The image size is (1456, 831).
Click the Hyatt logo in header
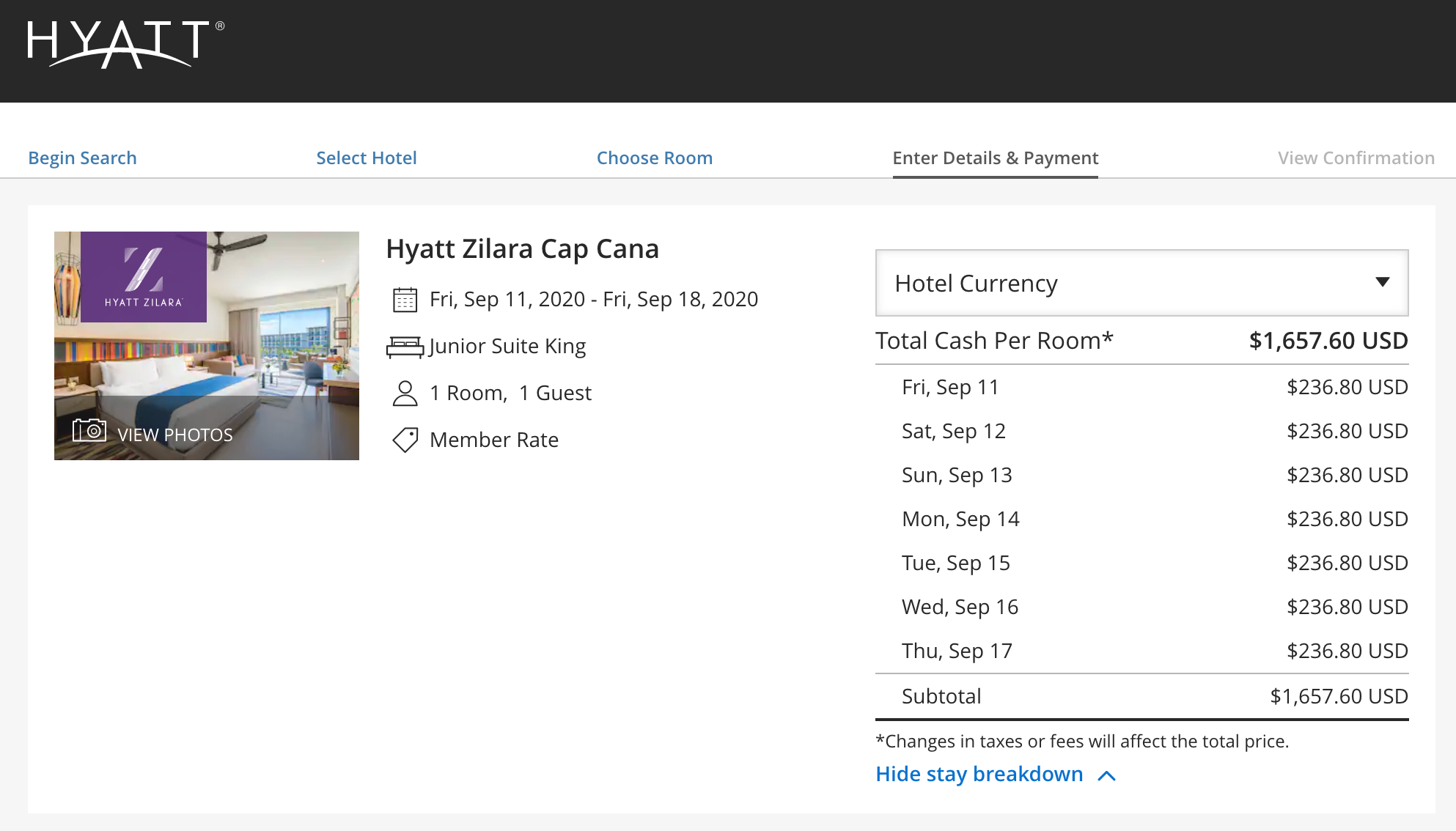(x=125, y=44)
